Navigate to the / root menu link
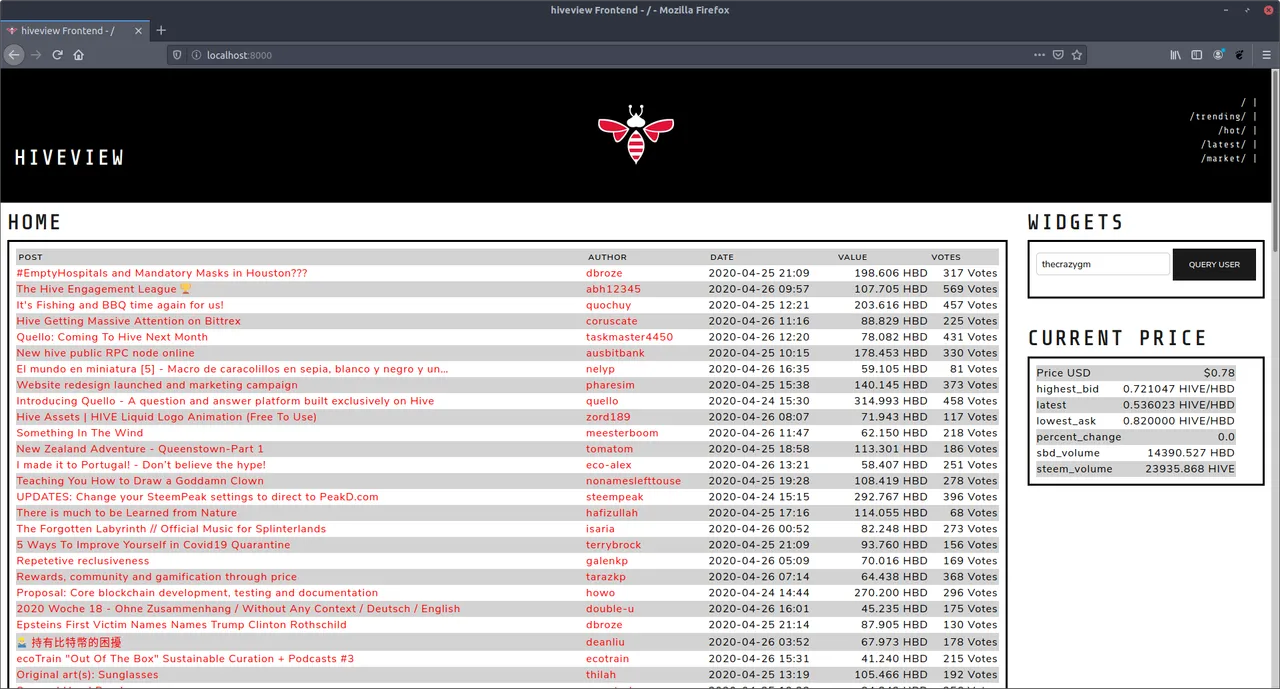This screenshot has width=1280, height=689. (x=1245, y=102)
